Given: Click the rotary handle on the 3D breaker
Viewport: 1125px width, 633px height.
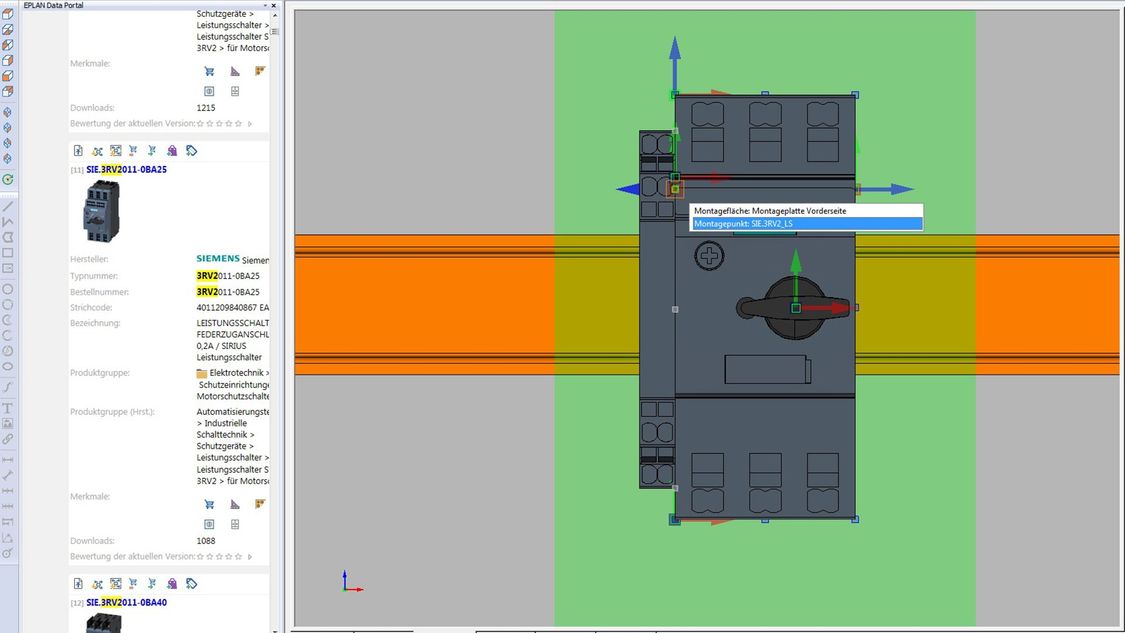Looking at the screenshot, I should [x=794, y=308].
